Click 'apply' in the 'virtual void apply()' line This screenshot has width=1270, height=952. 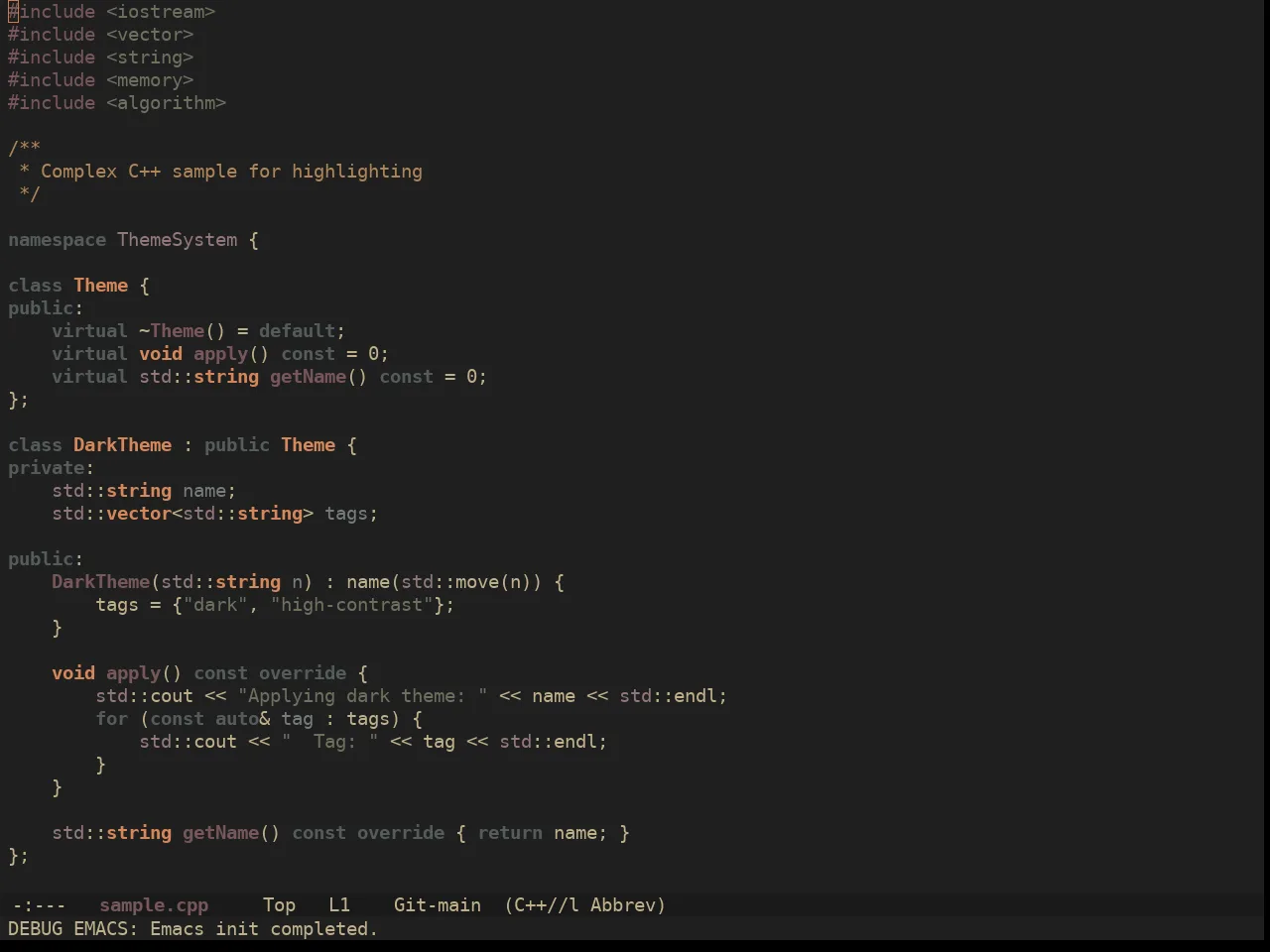coord(220,354)
